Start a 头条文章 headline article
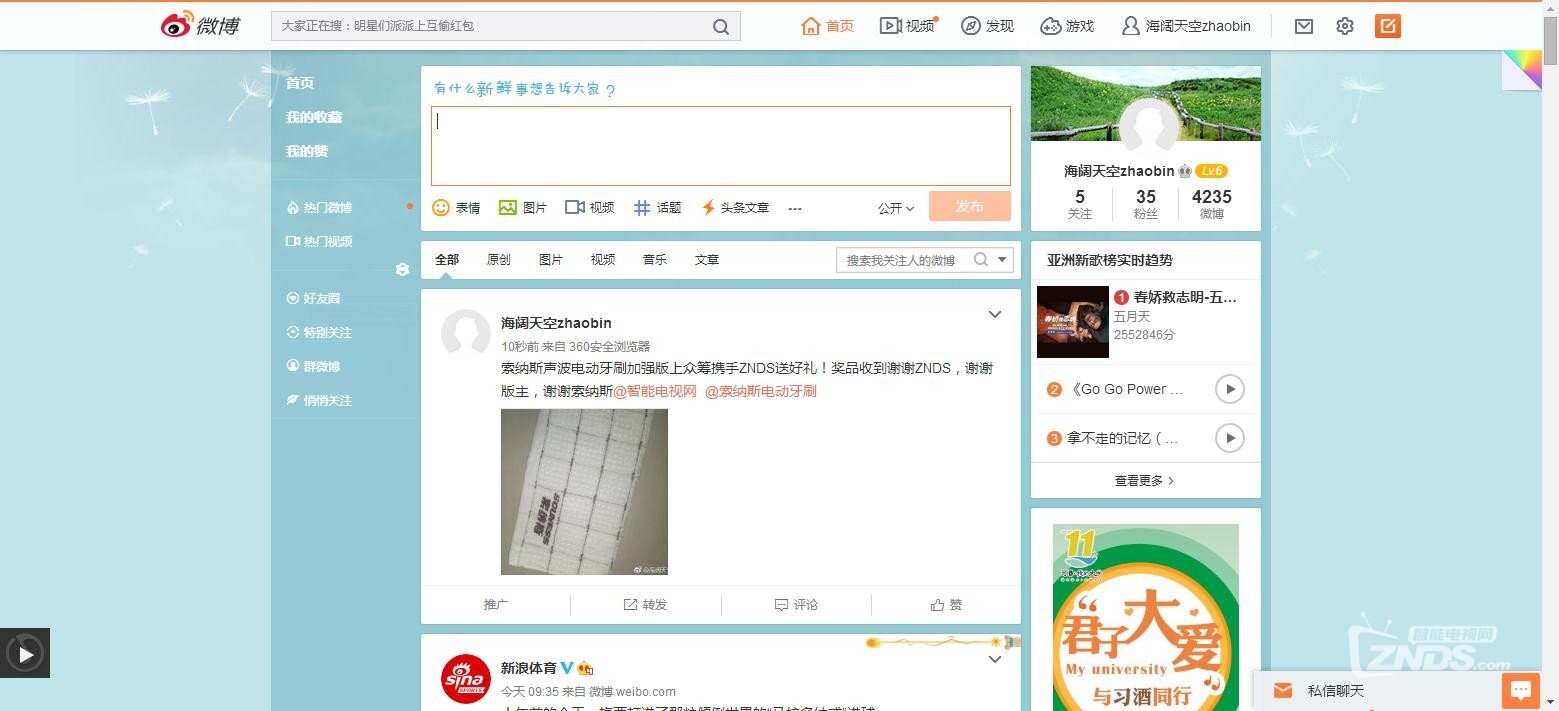 point(735,207)
